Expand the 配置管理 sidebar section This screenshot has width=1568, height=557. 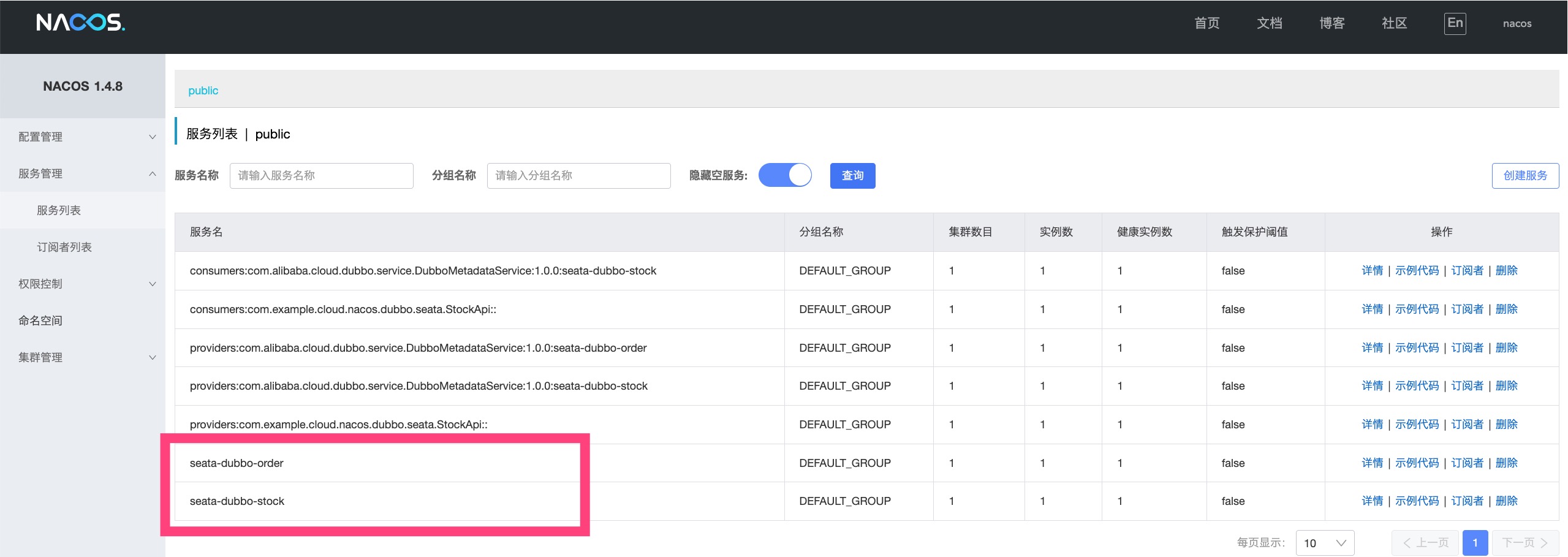point(83,137)
